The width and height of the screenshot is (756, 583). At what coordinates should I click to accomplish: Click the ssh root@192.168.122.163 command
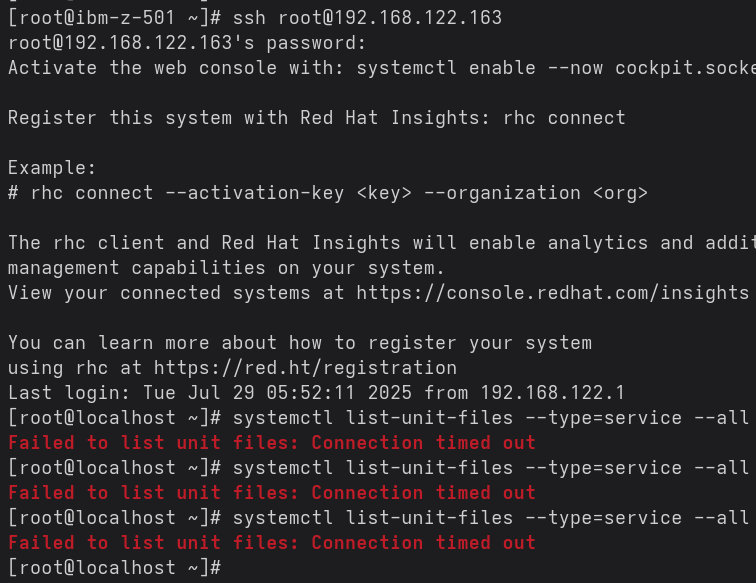367,18
